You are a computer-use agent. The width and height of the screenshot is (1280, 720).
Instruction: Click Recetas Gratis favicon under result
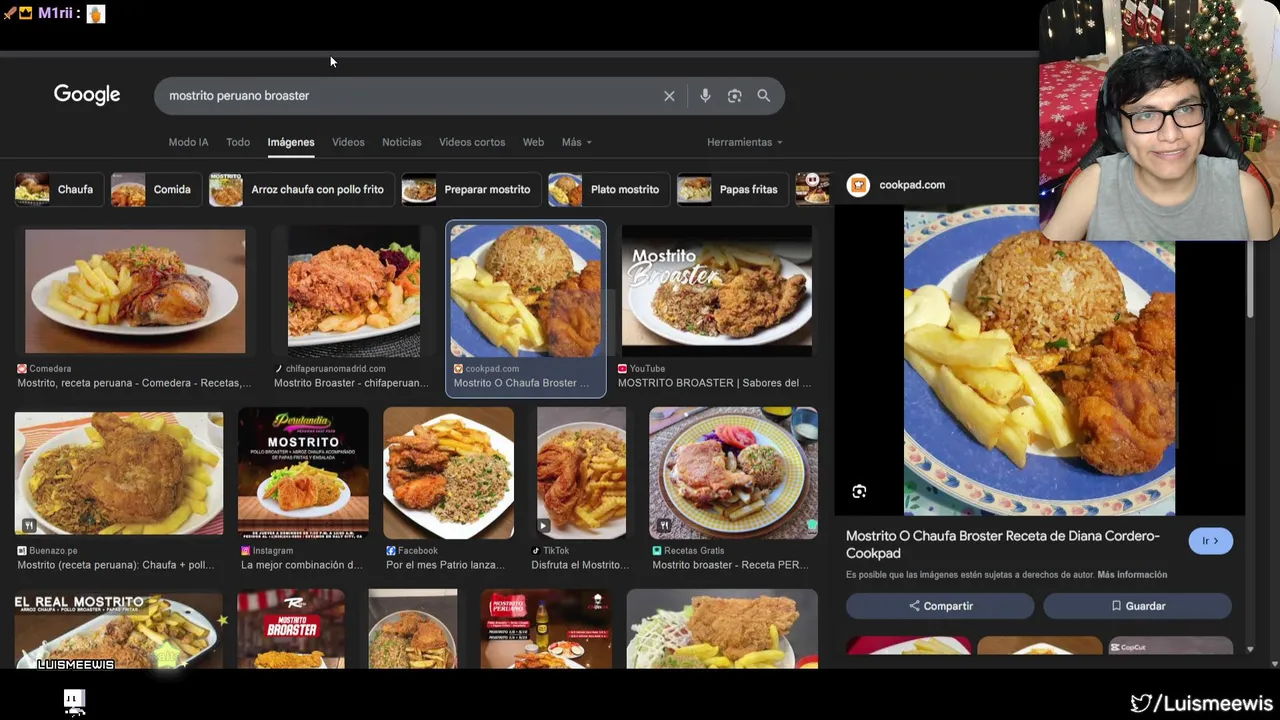pyautogui.click(x=657, y=551)
